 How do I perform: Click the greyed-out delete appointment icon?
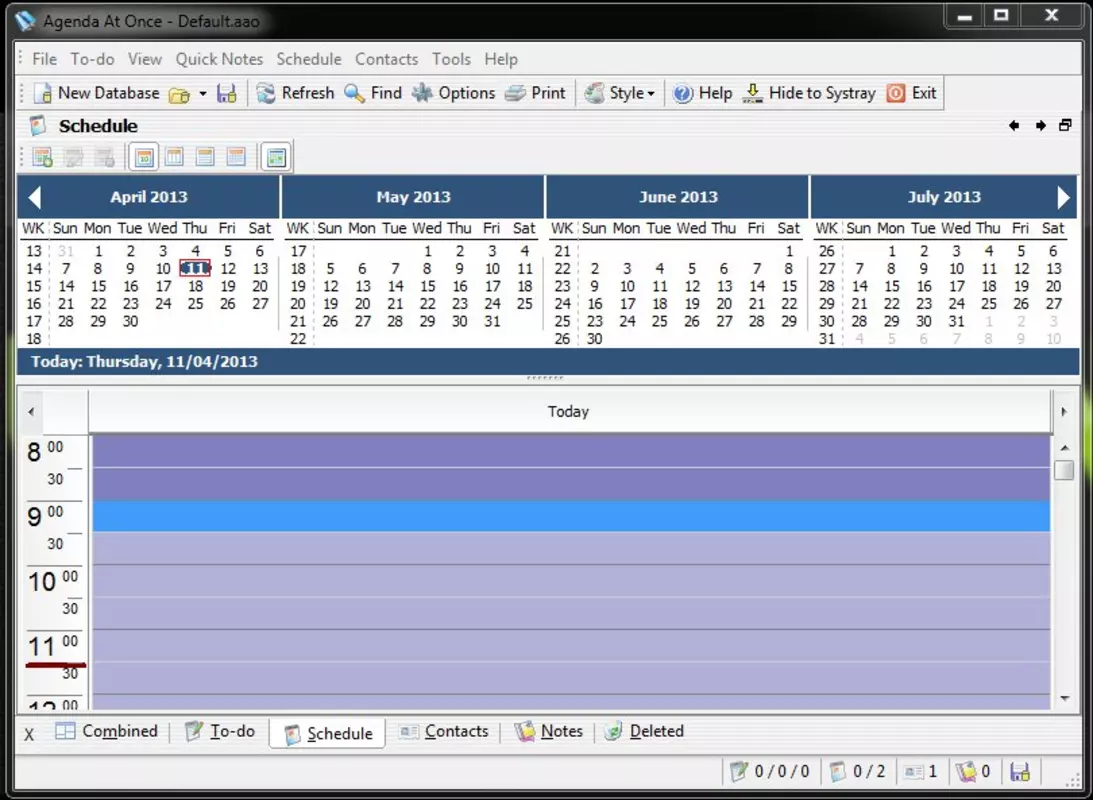tap(105, 157)
